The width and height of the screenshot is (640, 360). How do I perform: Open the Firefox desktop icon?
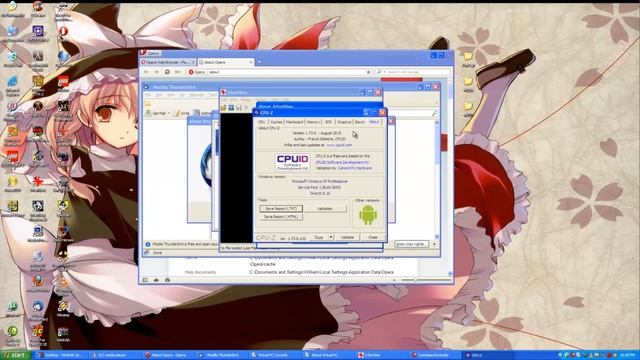pyautogui.click(x=38, y=281)
